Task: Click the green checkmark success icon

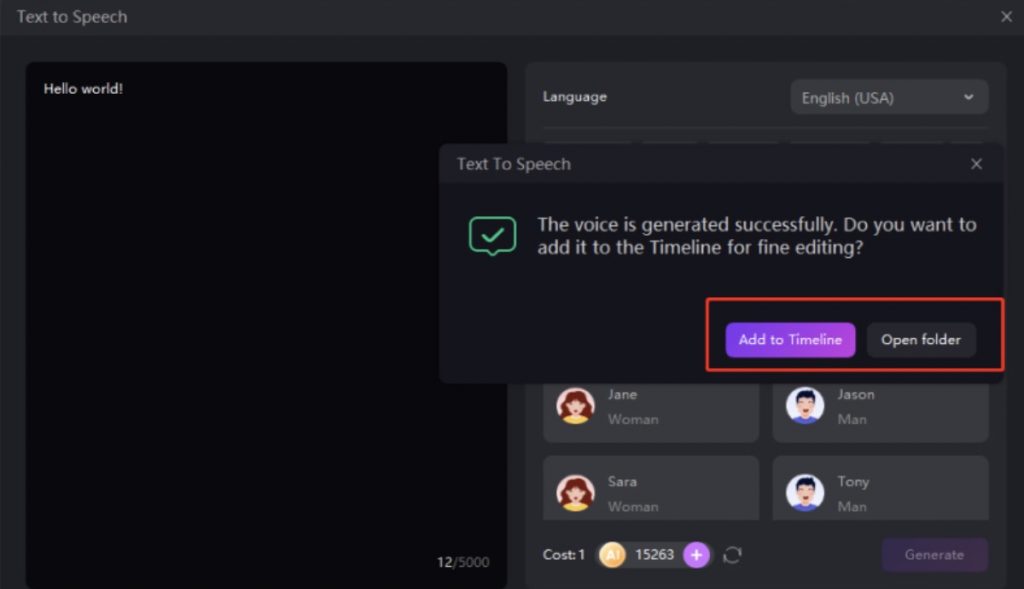Action: pyautogui.click(x=493, y=236)
